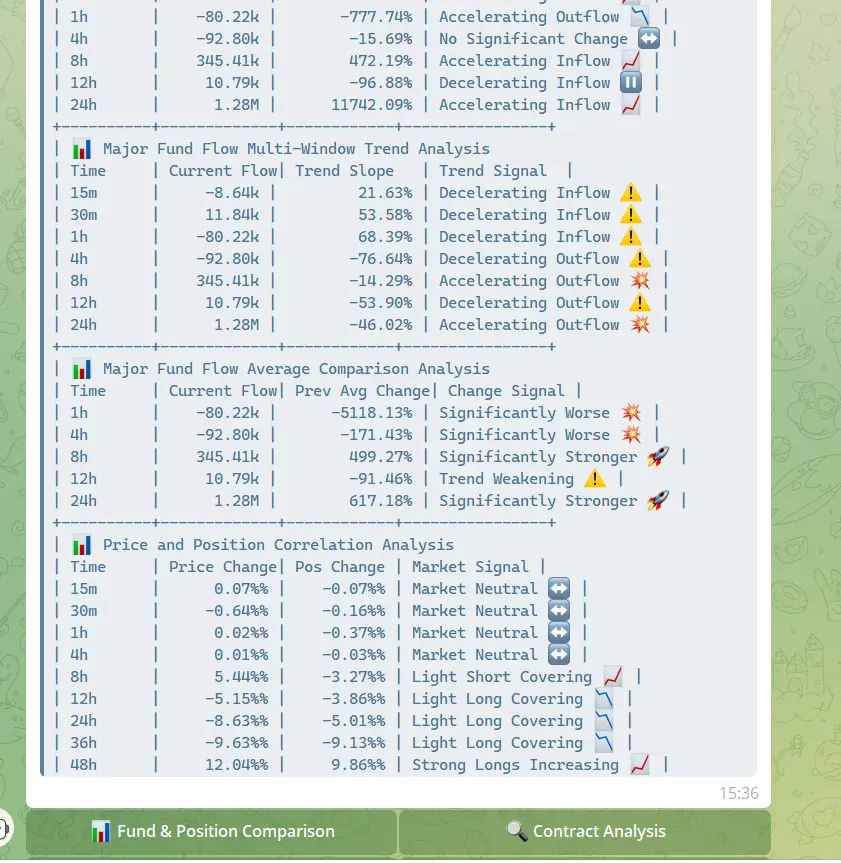Click Light Short Covering signal text
Screen dimensions: 841x863
click(x=502, y=677)
